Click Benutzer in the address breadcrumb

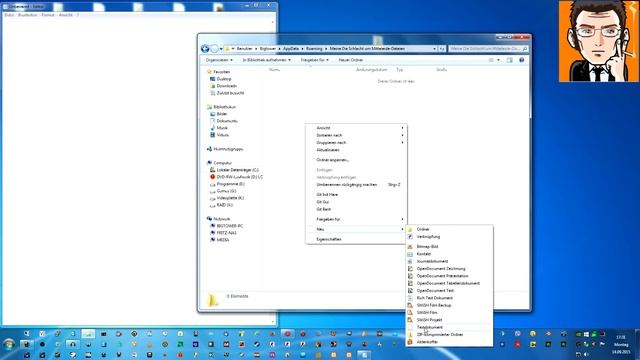[x=244, y=49]
